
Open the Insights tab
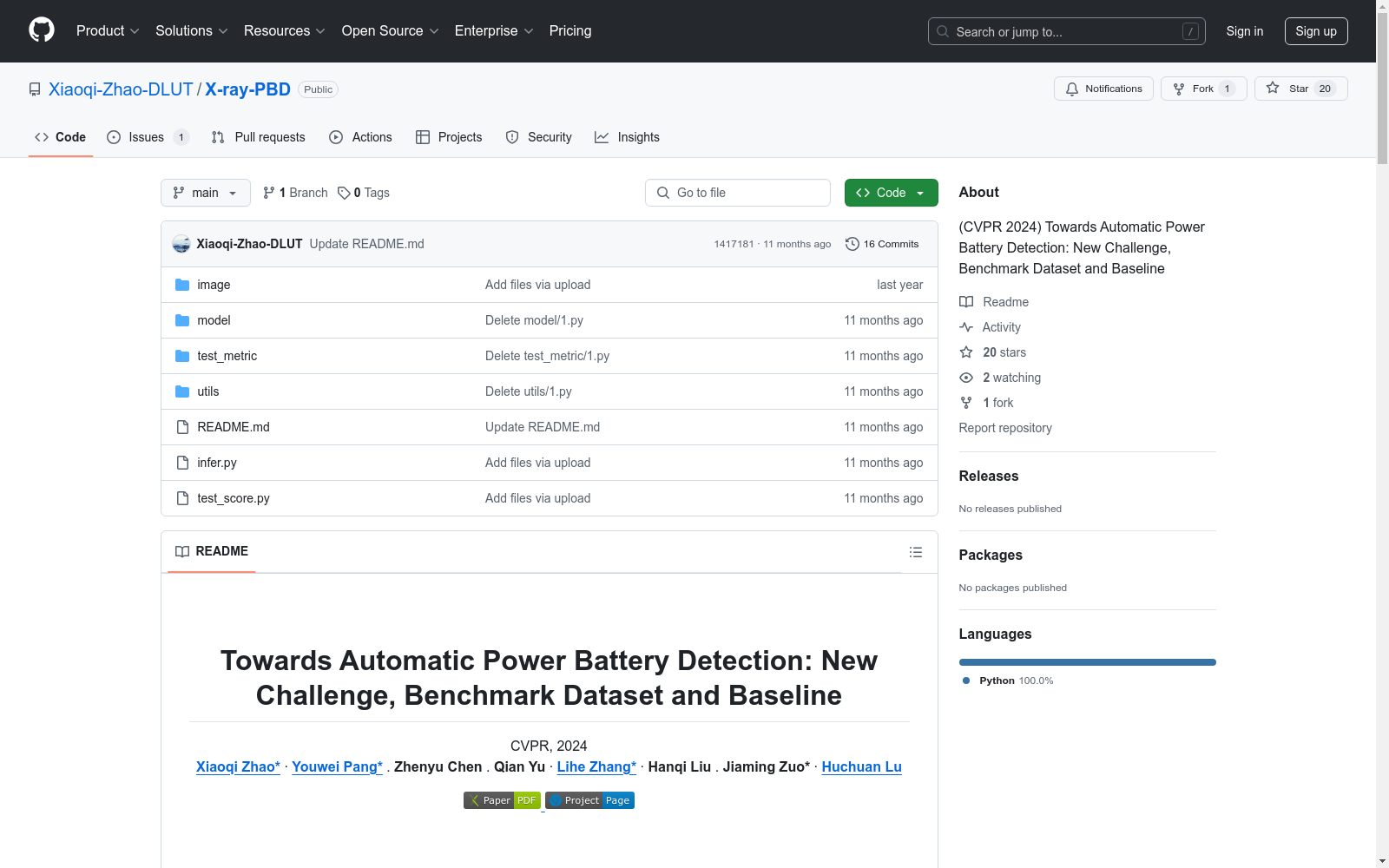[x=627, y=137]
